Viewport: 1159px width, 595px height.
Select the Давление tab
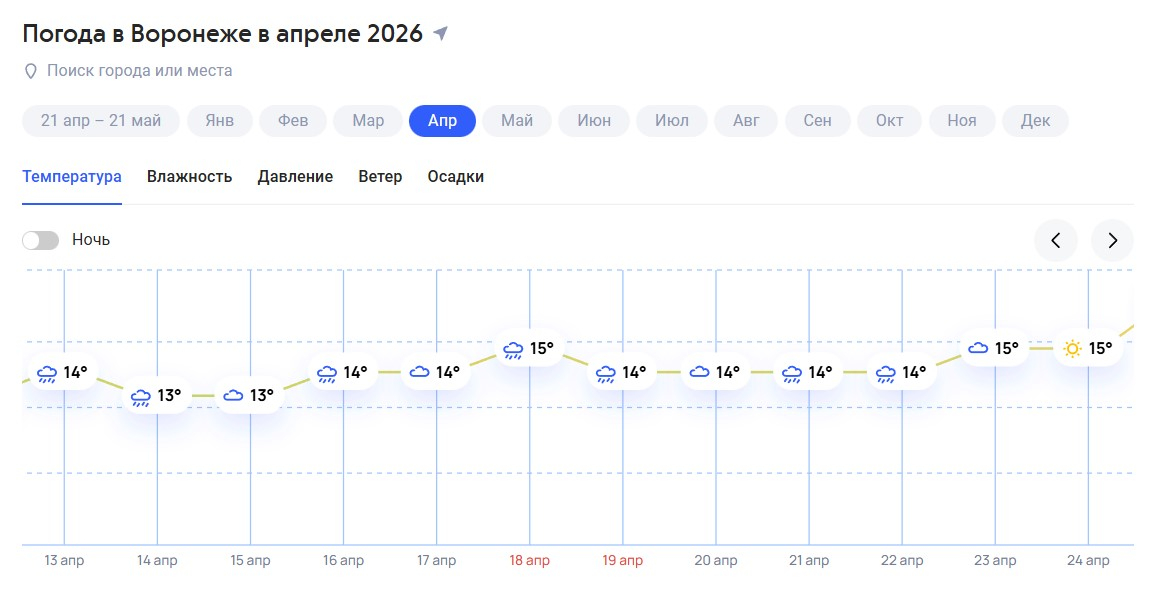pos(295,177)
